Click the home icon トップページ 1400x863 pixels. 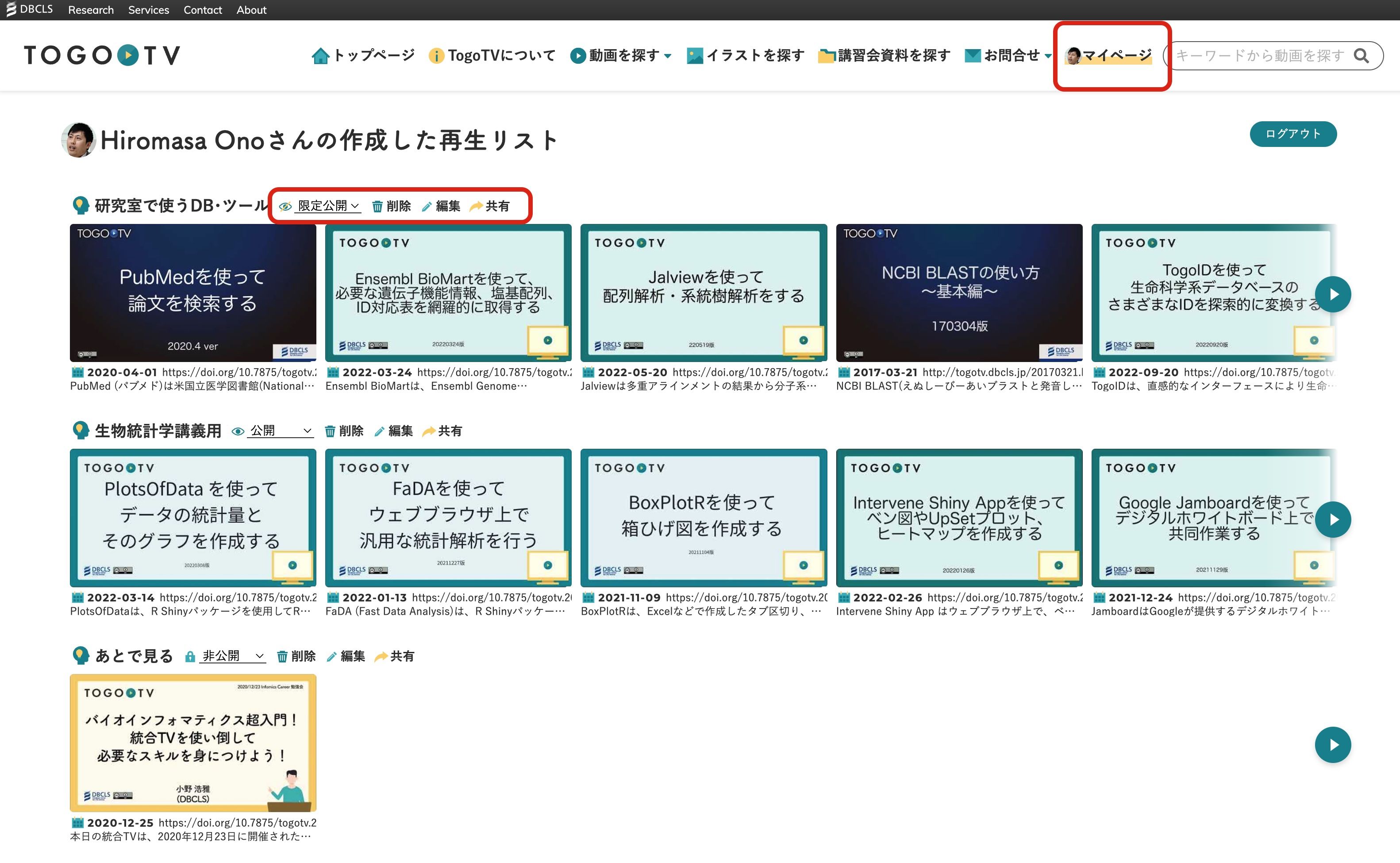point(321,56)
